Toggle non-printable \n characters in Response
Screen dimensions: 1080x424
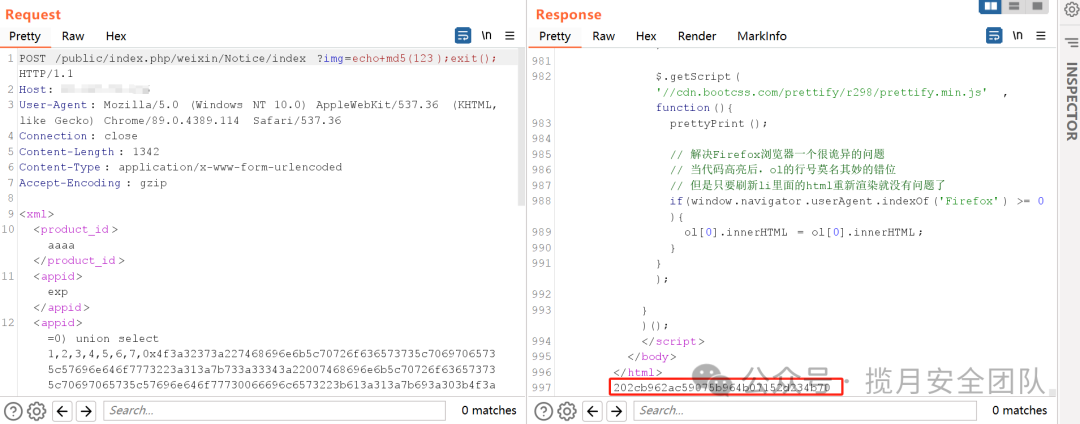pos(1017,36)
